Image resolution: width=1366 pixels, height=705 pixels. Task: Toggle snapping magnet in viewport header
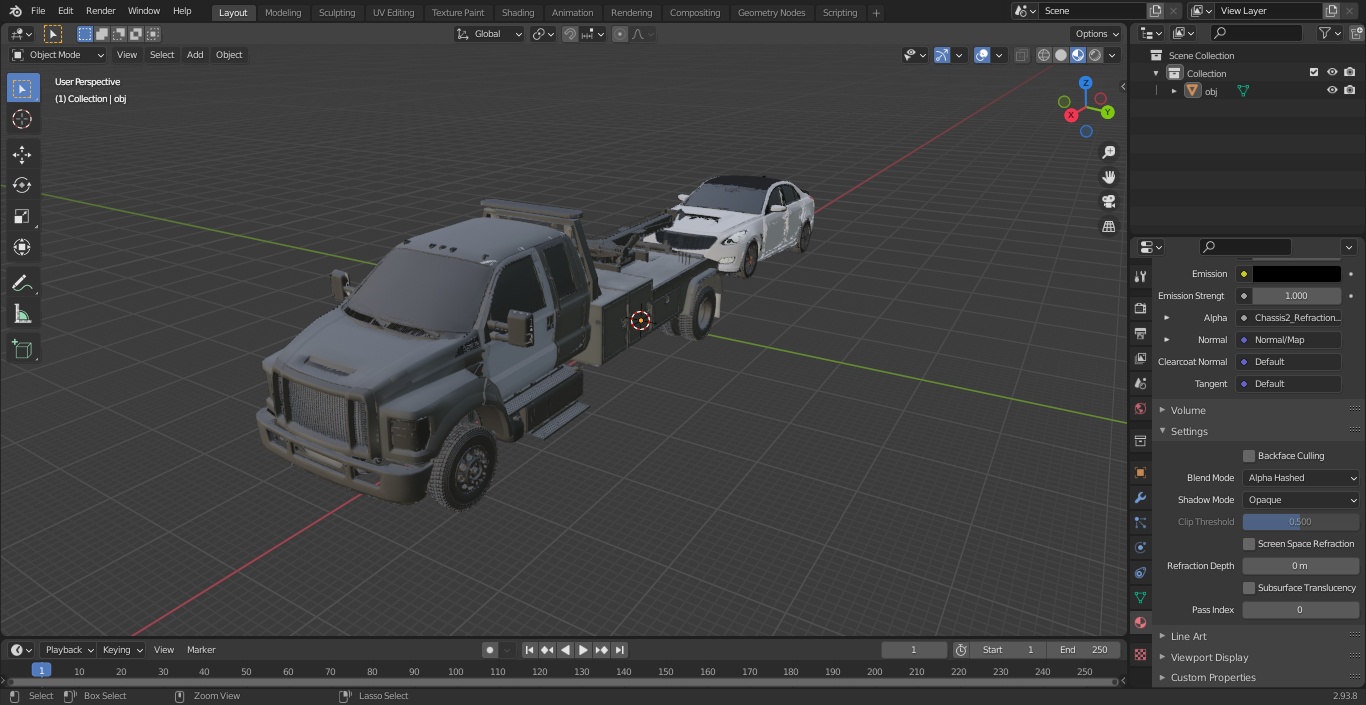point(570,34)
